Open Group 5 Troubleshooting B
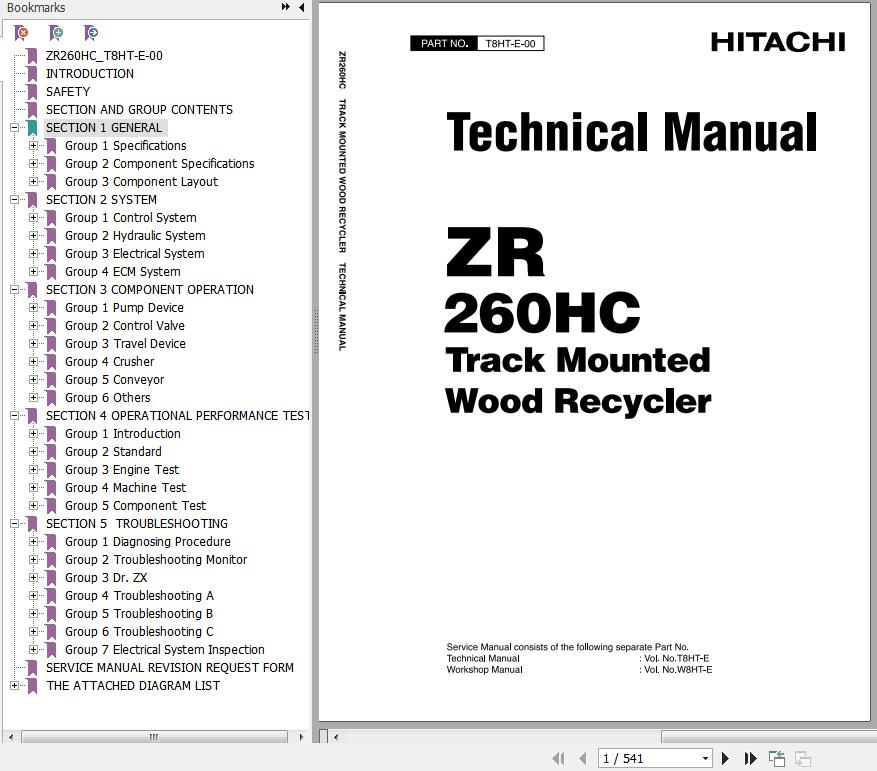Viewport: 877px width, 771px height. tap(139, 614)
